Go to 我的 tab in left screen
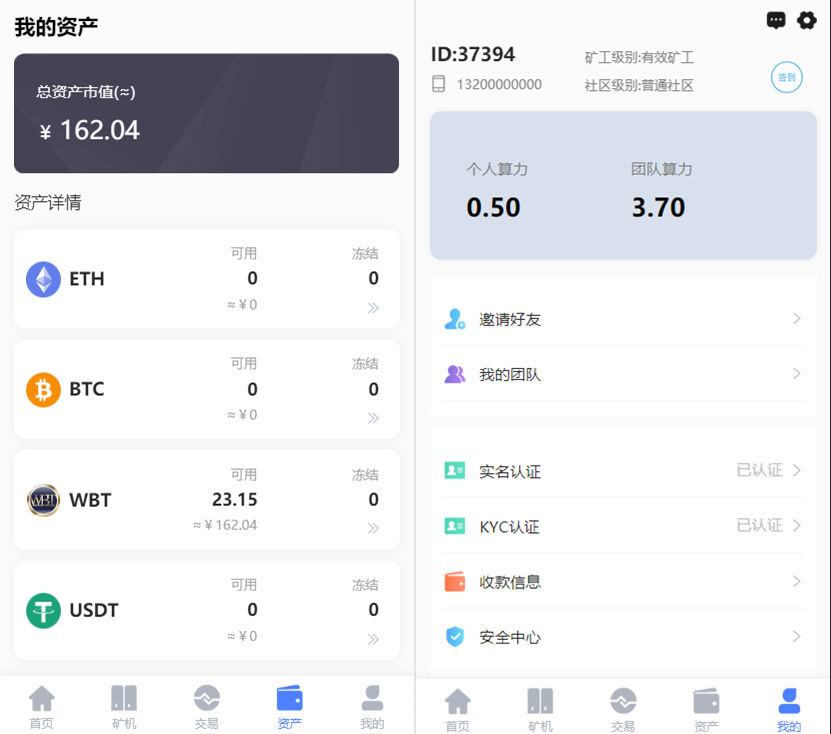The width and height of the screenshot is (831, 734). tap(372, 706)
